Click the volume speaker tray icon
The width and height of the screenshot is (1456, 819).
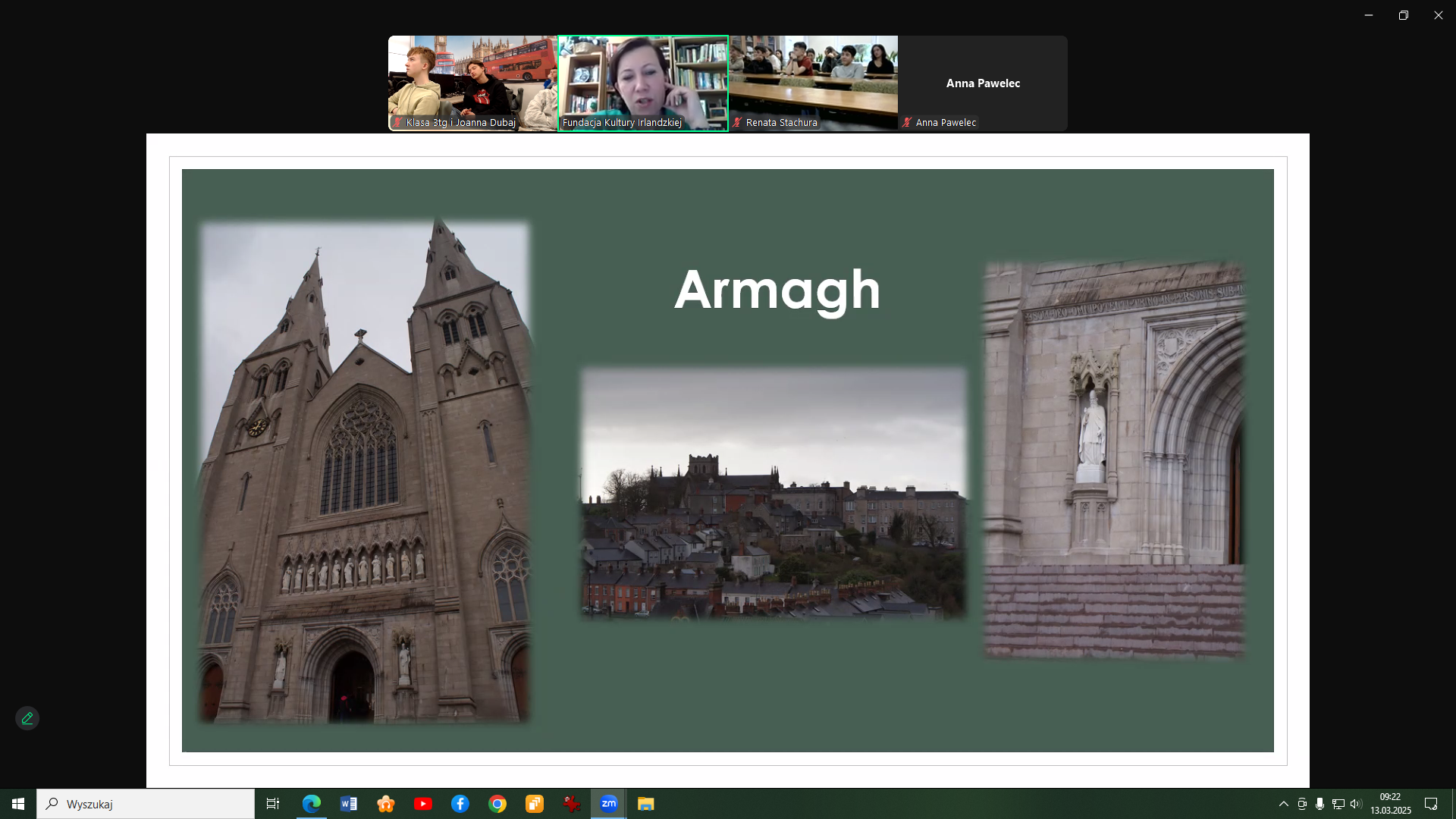[x=1356, y=804]
